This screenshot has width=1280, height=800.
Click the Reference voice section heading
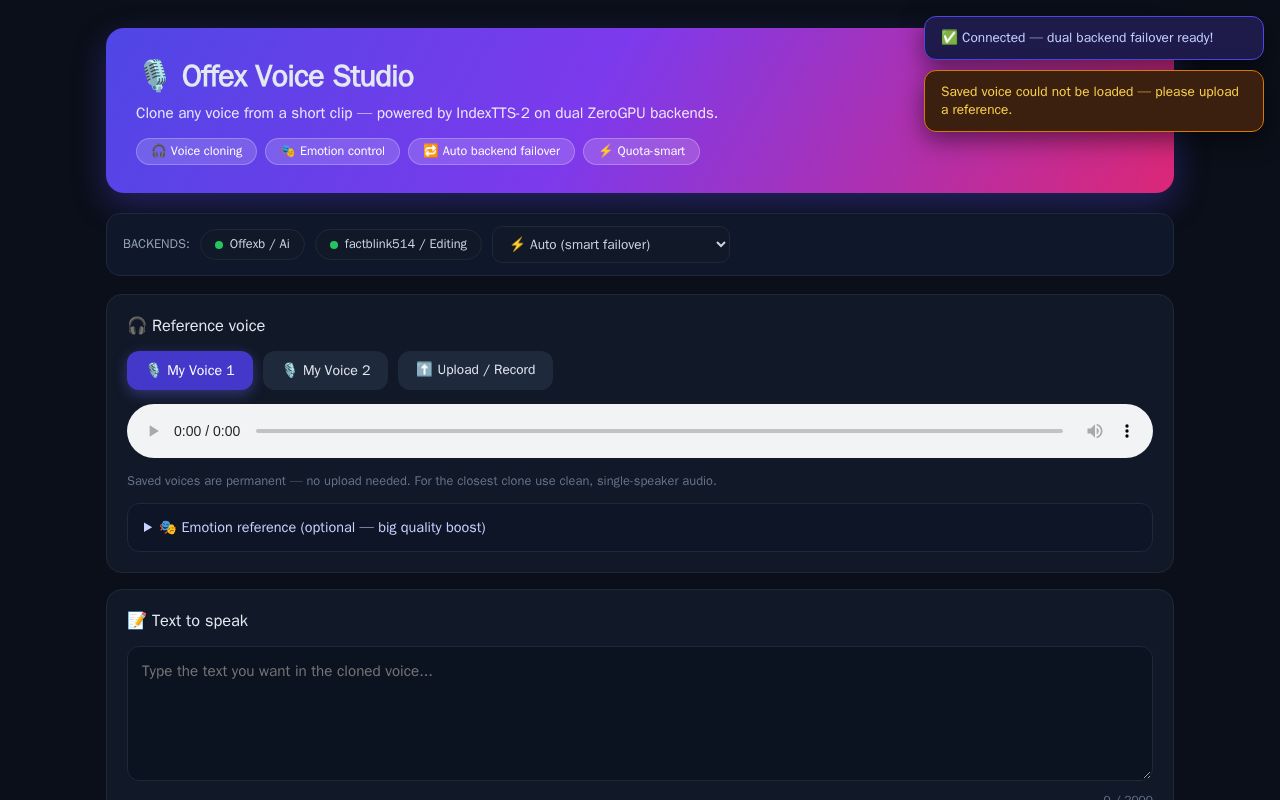pyautogui.click(x=196, y=326)
